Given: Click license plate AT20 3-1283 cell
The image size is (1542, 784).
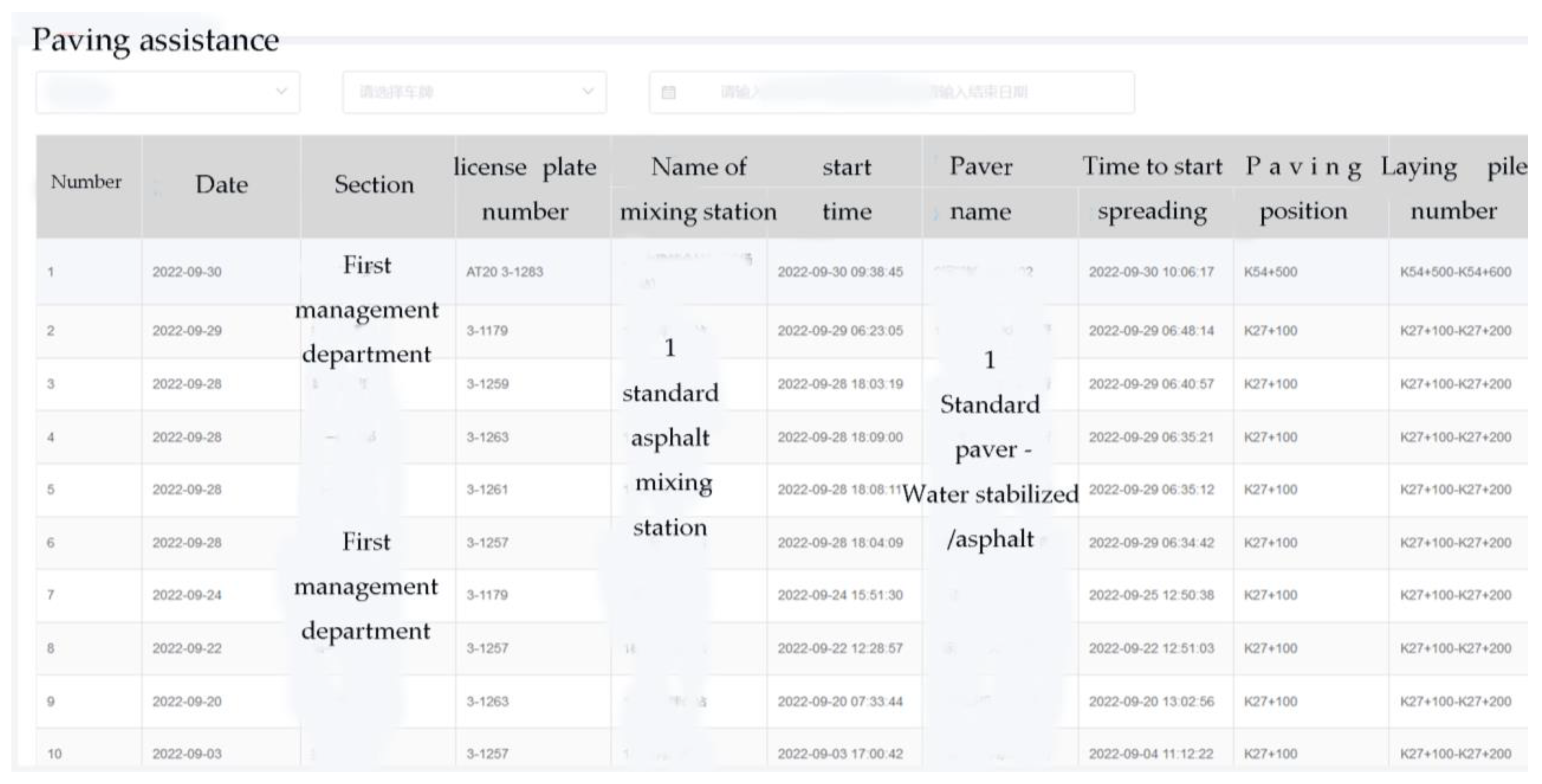Looking at the screenshot, I should click(505, 272).
